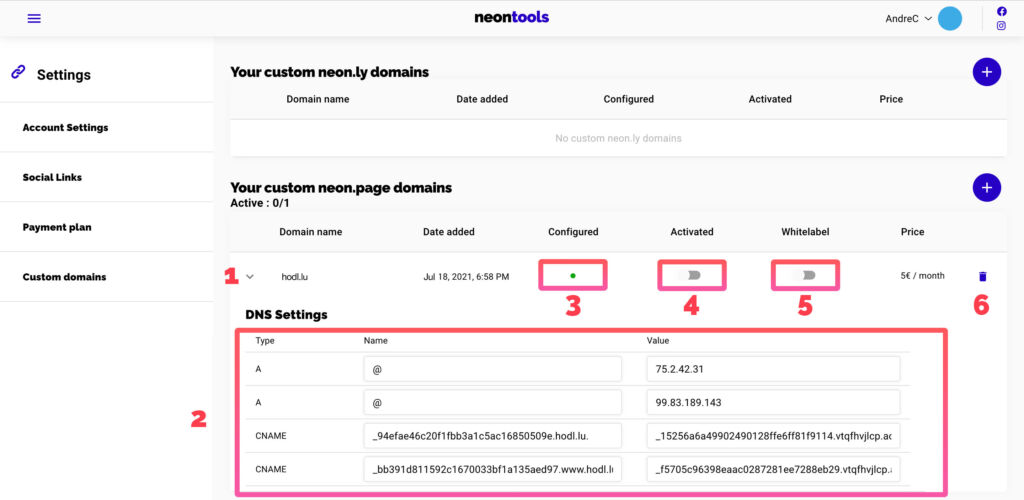This screenshot has width=1024, height=500.
Task: Click 'Your custom neon.page domains' heading
Action: [x=341, y=188]
